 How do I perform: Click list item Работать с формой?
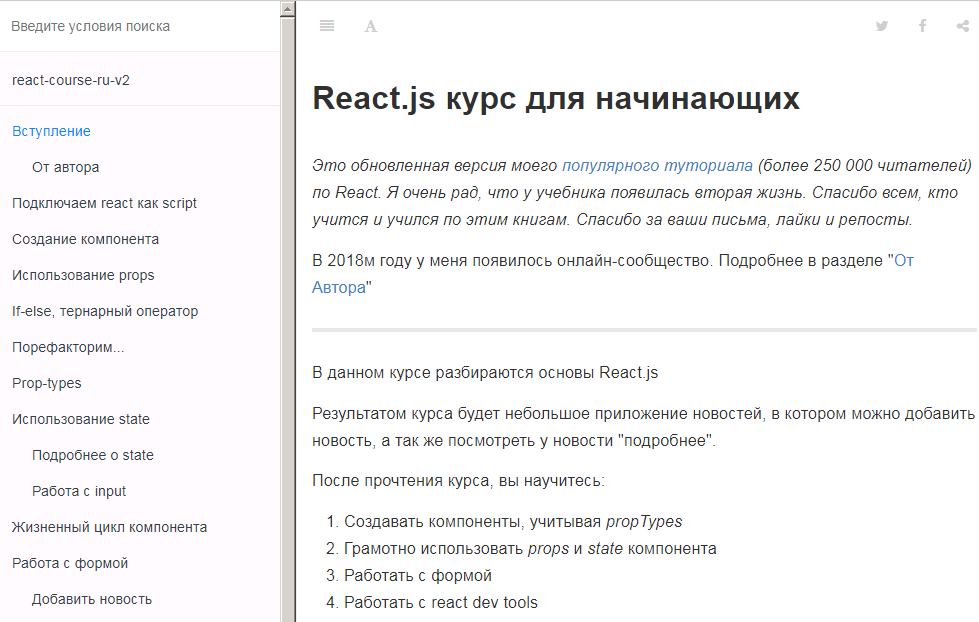tap(418, 575)
